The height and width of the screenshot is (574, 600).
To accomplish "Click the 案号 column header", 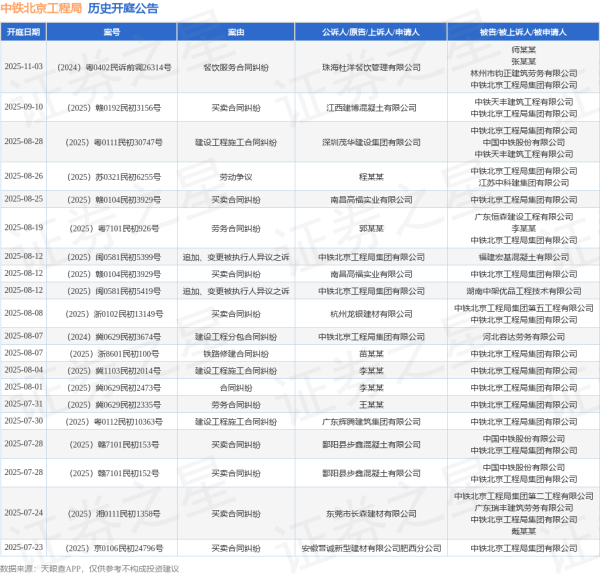I will pyautogui.click(x=112, y=32).
